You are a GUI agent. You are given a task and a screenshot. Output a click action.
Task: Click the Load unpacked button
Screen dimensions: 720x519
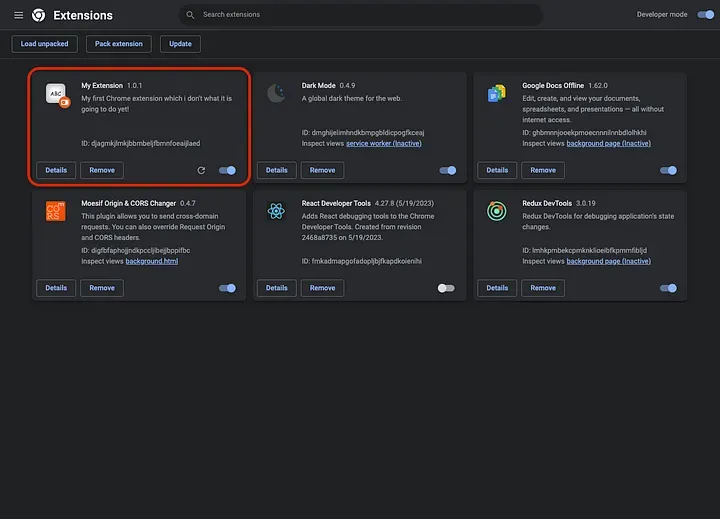pyautogui.click(x=45, y=44)
